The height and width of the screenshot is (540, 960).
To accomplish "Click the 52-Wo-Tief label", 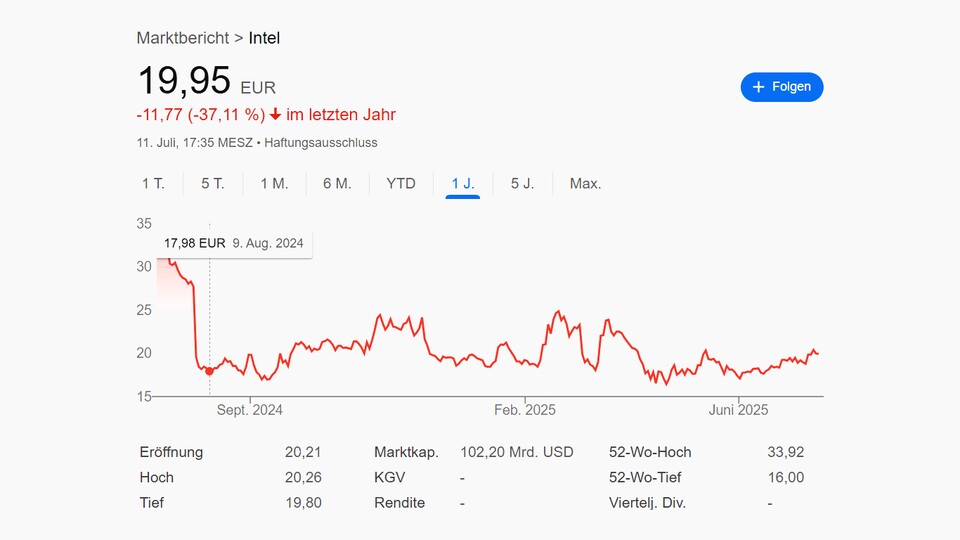I will (645, 478).
